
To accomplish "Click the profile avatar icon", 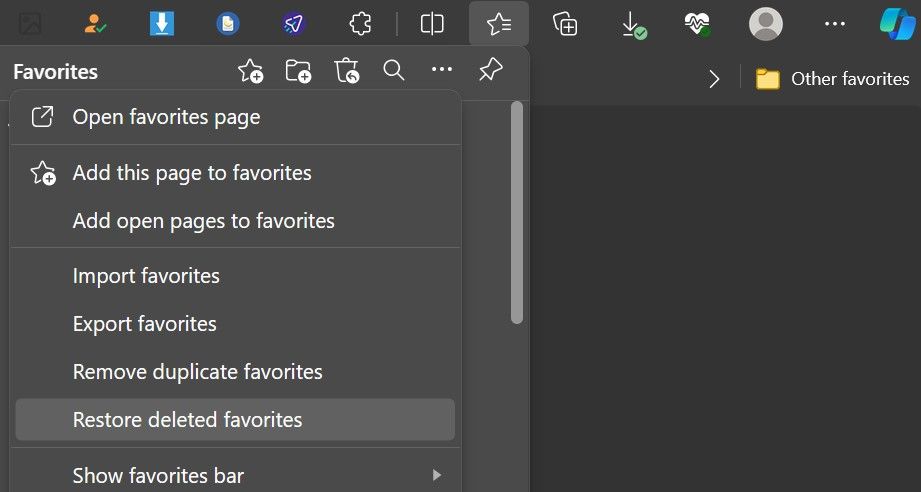I will [766, 24].
